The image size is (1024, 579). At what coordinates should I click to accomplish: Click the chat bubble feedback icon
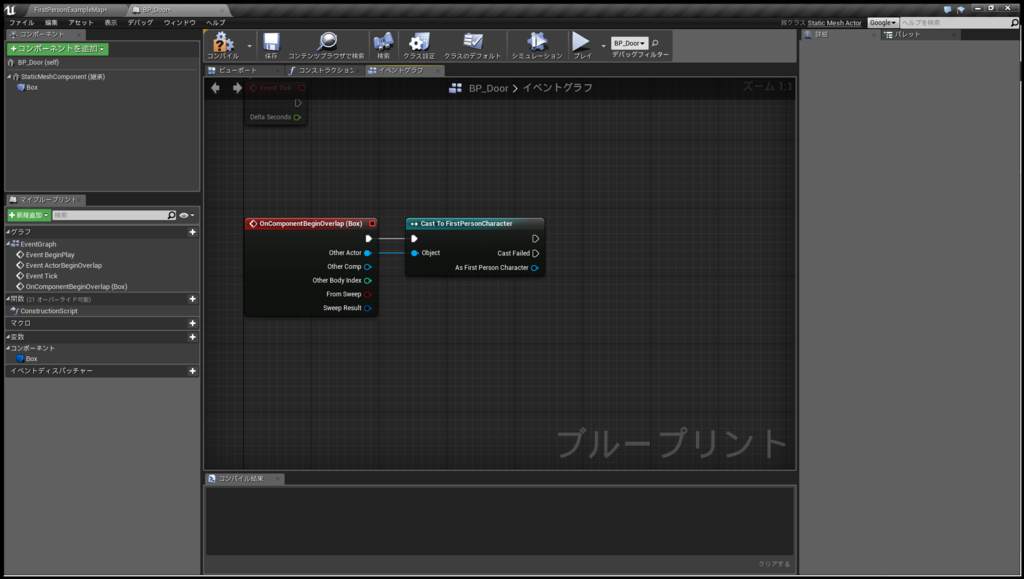click(948, 10)
